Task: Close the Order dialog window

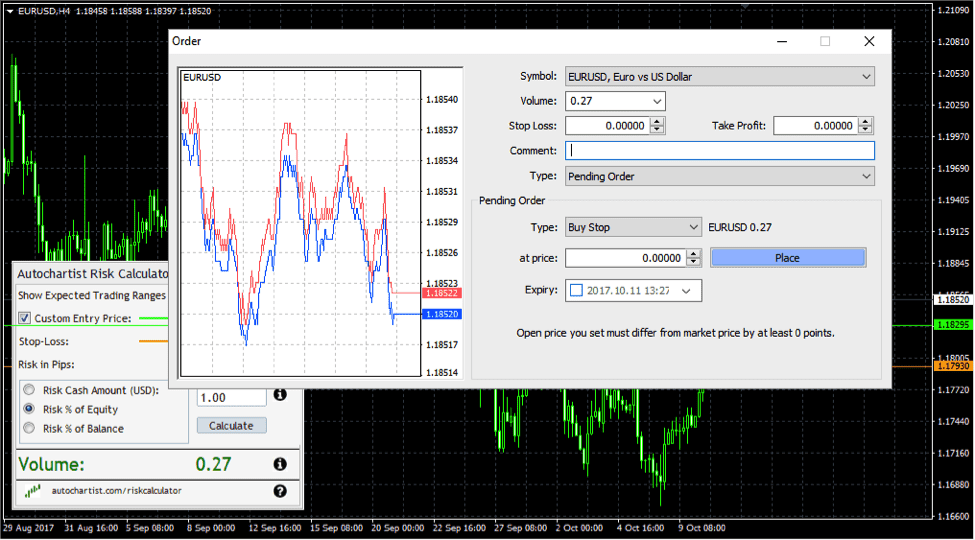Action: [x=869, y=41]
